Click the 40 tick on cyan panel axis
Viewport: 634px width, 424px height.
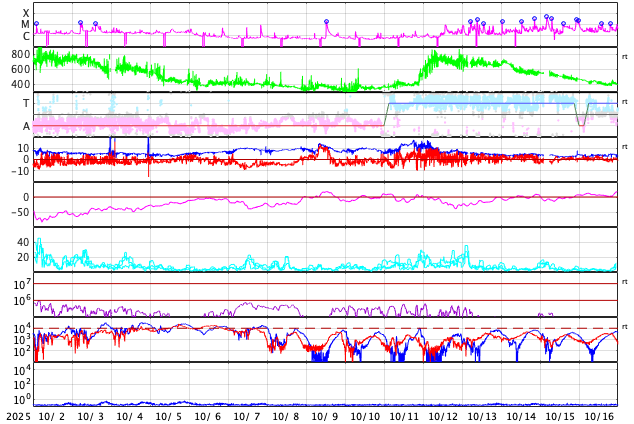coord(23,242)
